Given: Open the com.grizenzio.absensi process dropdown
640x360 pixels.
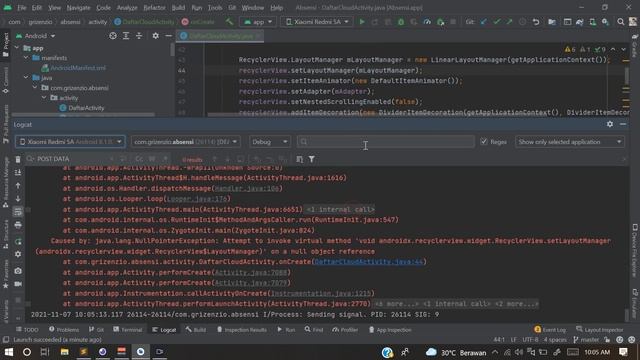Looking at the screenshot, I should 186,142.
